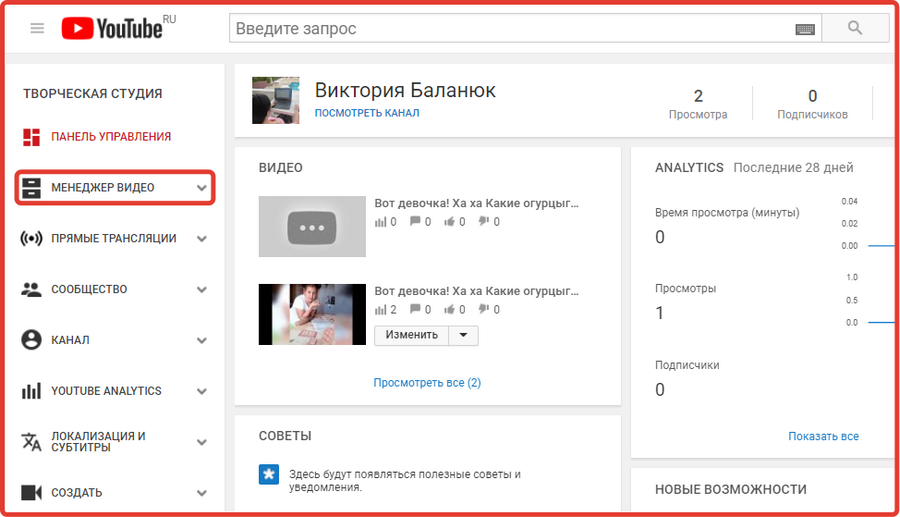Click the Творческая студия heading
Viewport: 900px width, 517px height.
click(x=92, y=94)
